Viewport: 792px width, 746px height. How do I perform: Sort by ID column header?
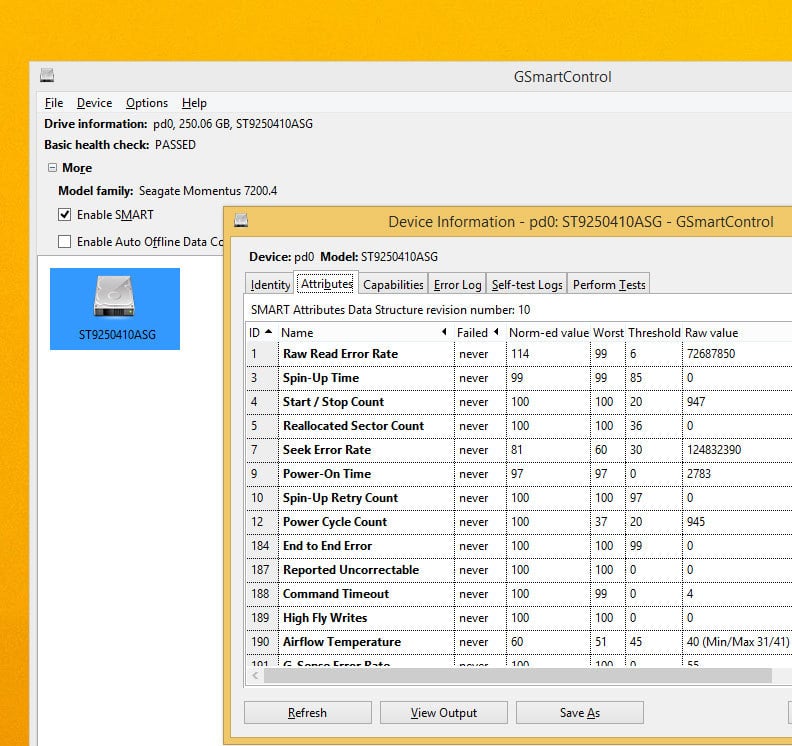click(x=260, y=332)
